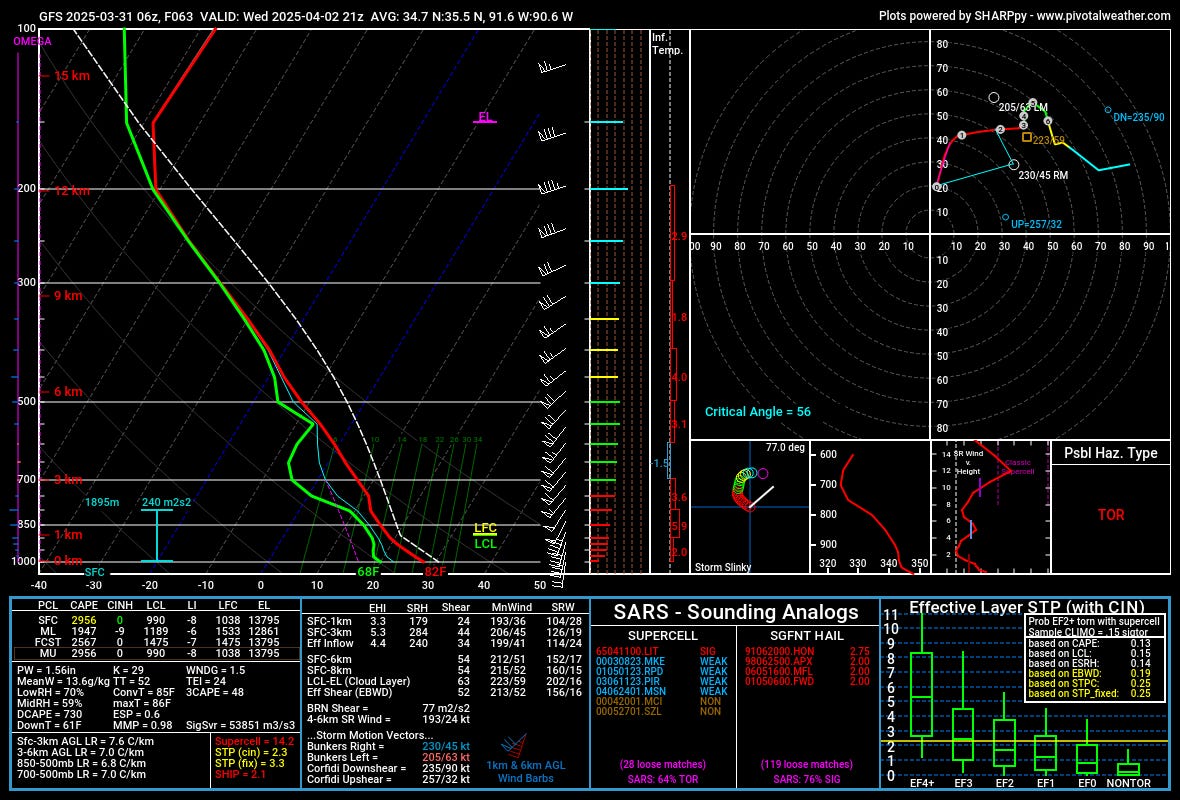Click the NONTOR green box in STP boxplot
The image size is (1180, 800).
pyautogui.click(x=1127, y=769)
